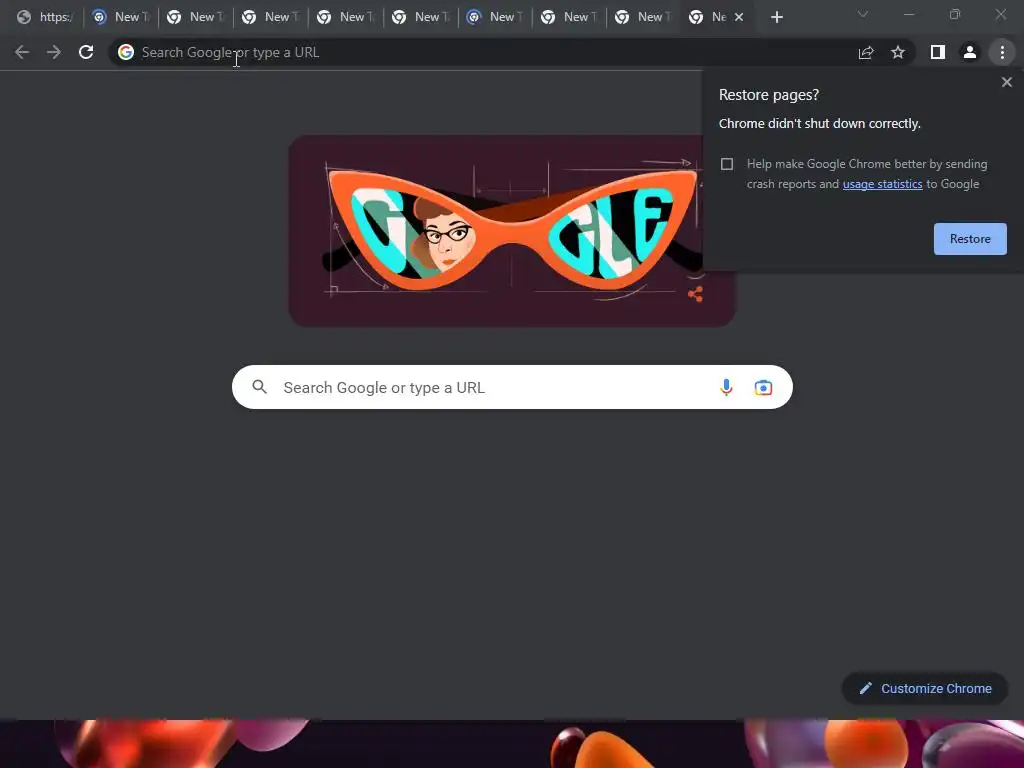This screenshot has width=1024, height=768.
Task: Focus the center Google search box
Action: pos(512,387)
